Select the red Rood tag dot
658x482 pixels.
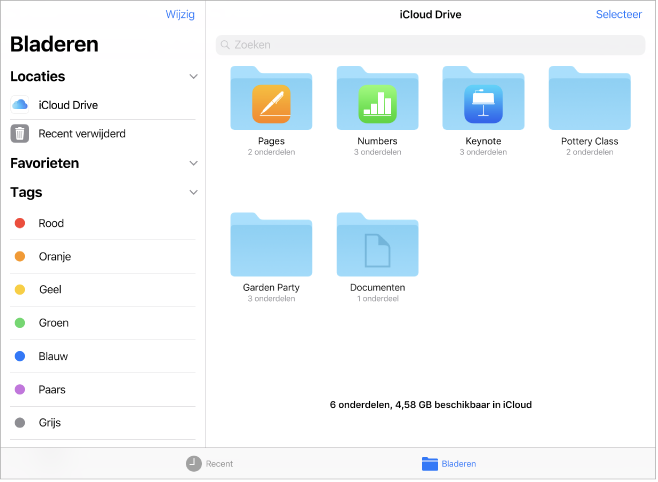point(20,223)
